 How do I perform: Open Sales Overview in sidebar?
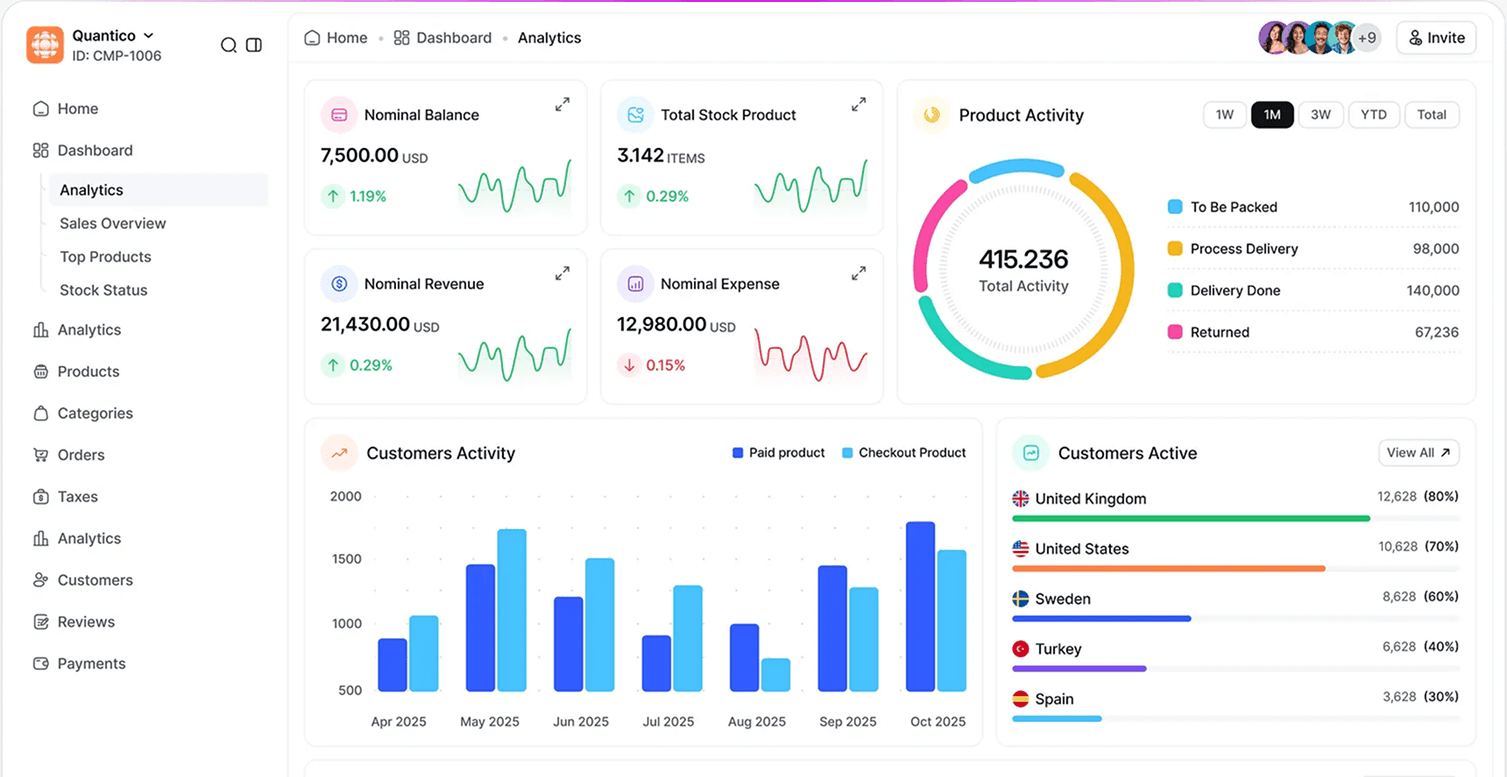(x=113, y=223)
